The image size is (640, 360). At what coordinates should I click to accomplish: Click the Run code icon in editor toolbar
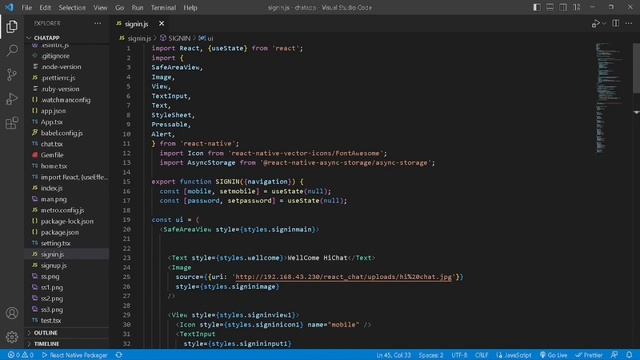tap(596, 24)
